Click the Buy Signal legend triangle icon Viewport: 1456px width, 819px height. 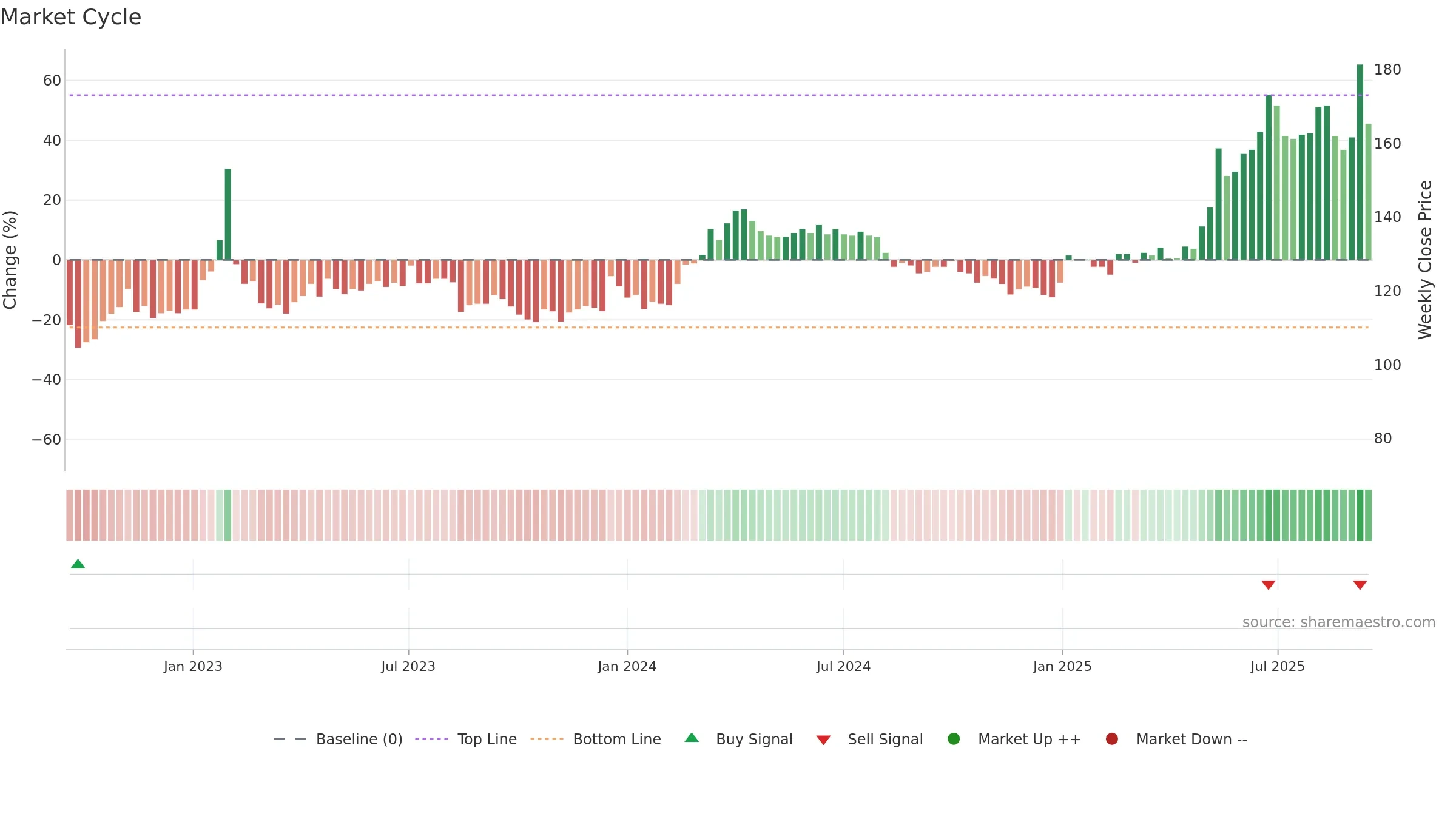point(692,738)
